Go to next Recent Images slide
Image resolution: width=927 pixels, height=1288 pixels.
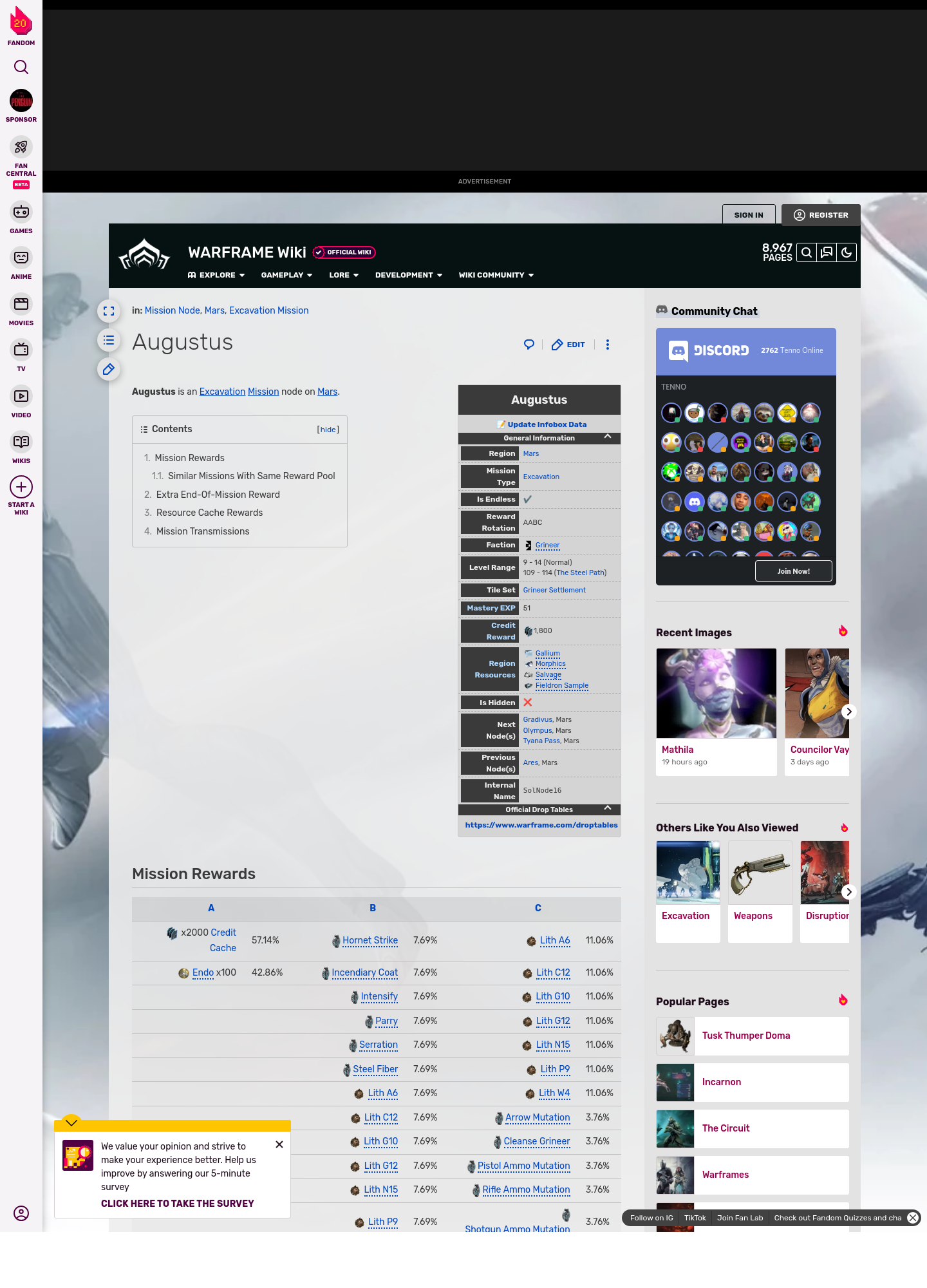(x=849, y=712)
